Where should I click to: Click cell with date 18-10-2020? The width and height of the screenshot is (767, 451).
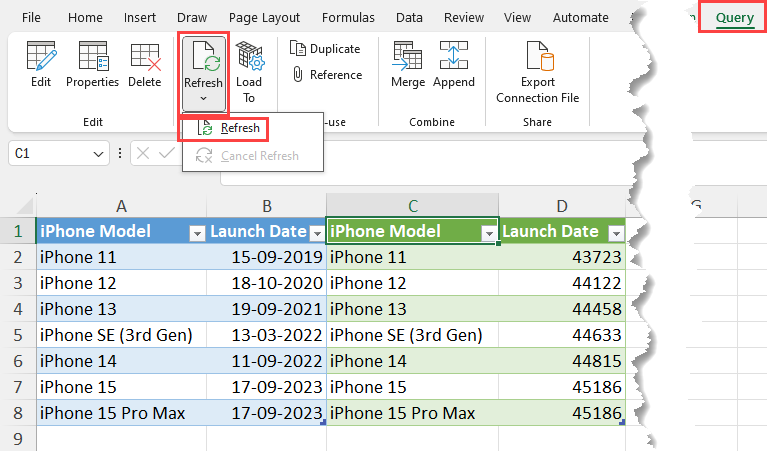pyautogui.click(x=267, y=283)
